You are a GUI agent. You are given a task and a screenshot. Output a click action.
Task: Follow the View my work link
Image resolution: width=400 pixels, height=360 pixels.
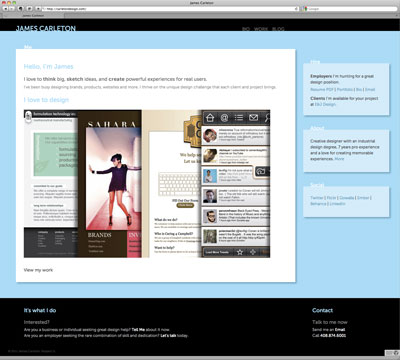point(38,270)
